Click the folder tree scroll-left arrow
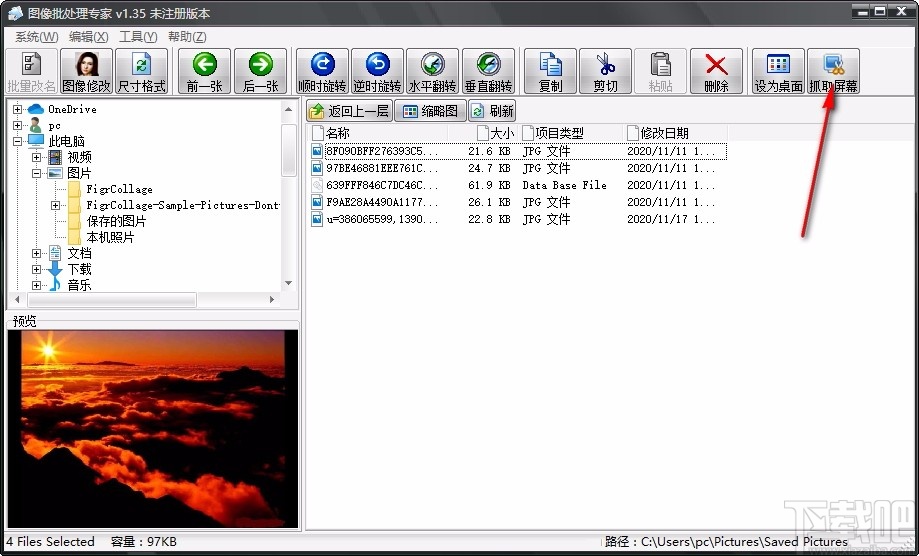The height and width of the screenshot is (556, 919). [x=16, y=299]
